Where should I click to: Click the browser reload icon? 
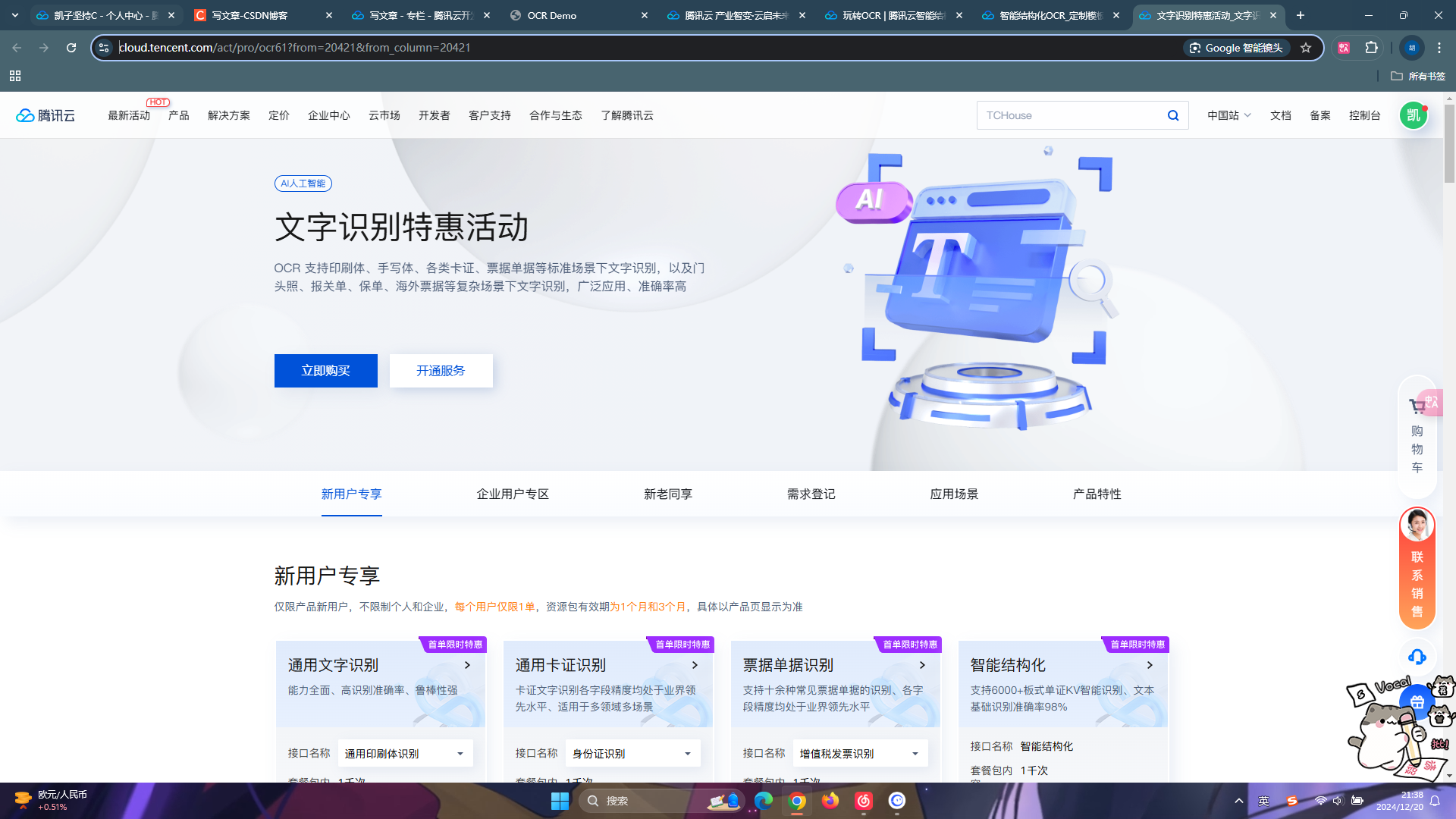point(71,48)
